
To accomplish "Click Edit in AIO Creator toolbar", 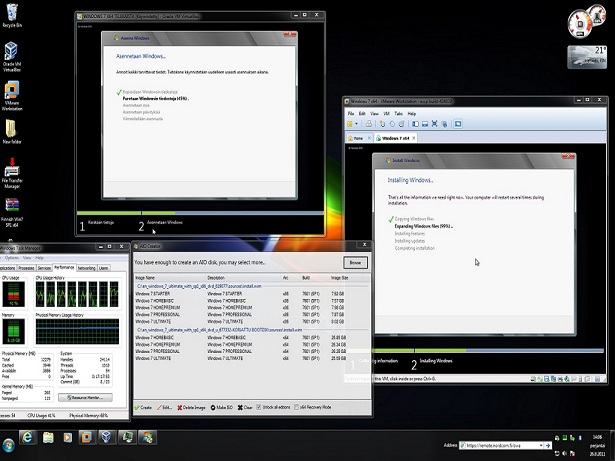I will pyautogui.click(x=165, y=408).
